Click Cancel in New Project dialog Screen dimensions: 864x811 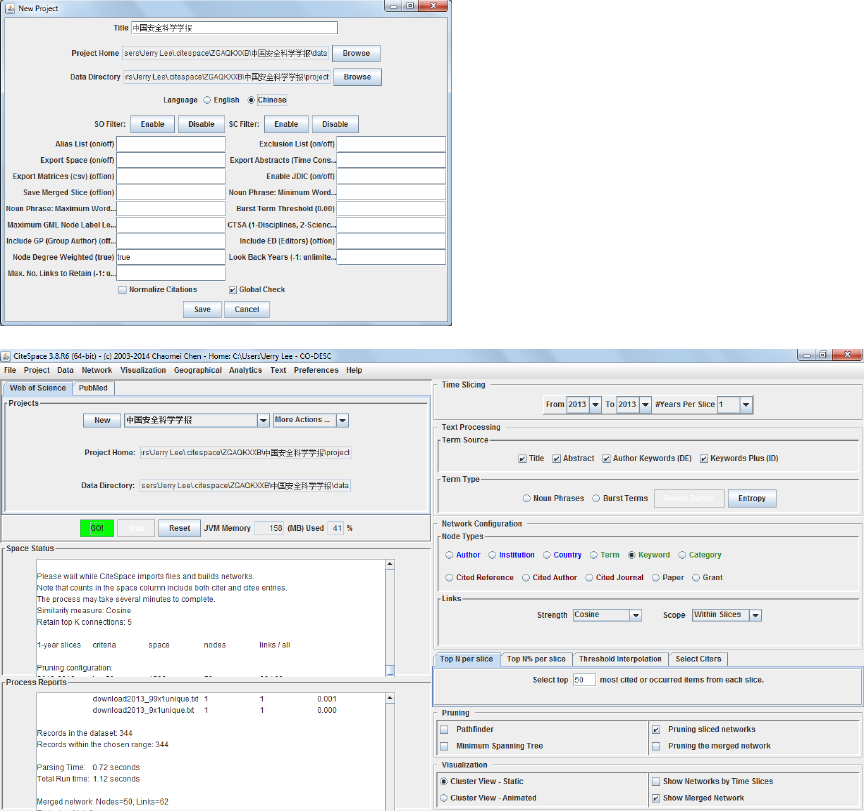coord(247,310)
